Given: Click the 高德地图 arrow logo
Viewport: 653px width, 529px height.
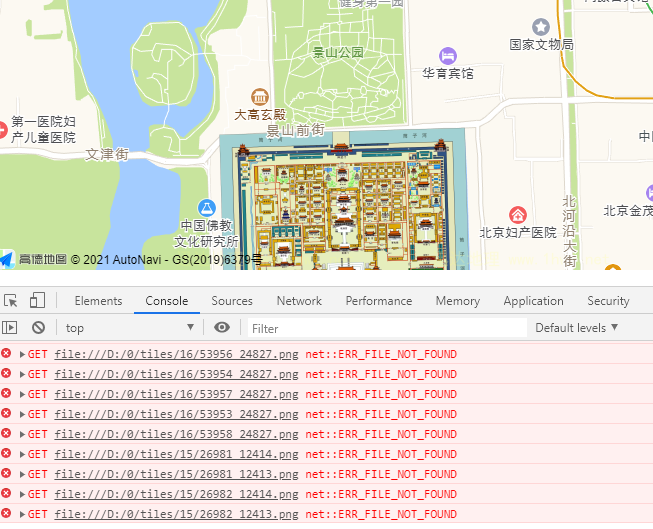Looking at the screenshot, I should click(7, 259).
